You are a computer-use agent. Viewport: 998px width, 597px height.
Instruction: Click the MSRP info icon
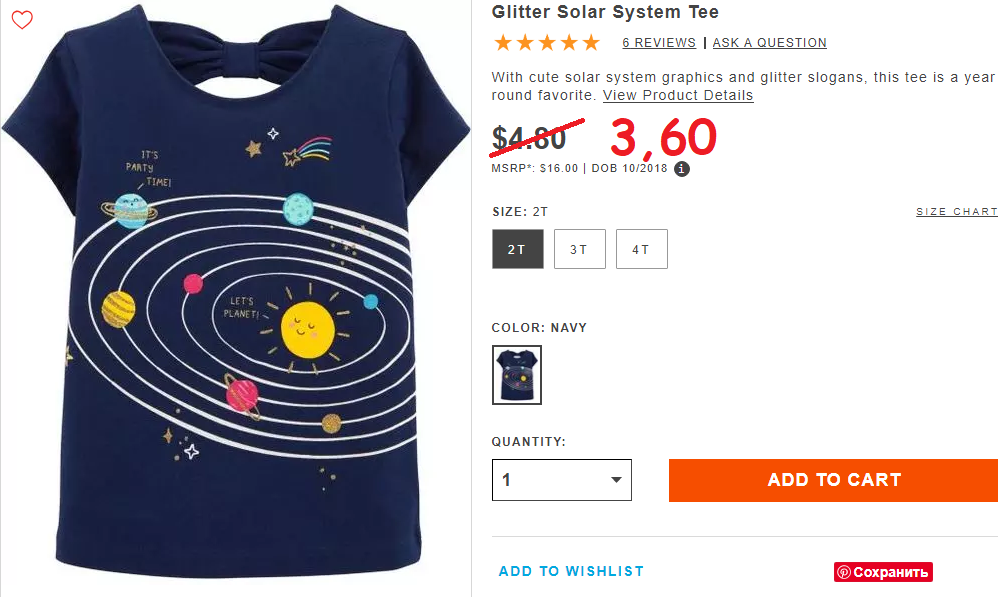(x=682, y=169)
